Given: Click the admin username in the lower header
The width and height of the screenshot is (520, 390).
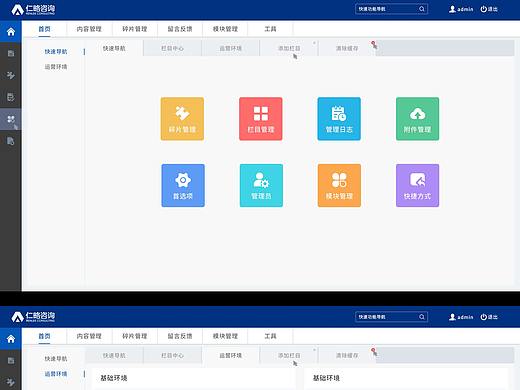Looking at the screenshot, I should (x=465, y=317).
